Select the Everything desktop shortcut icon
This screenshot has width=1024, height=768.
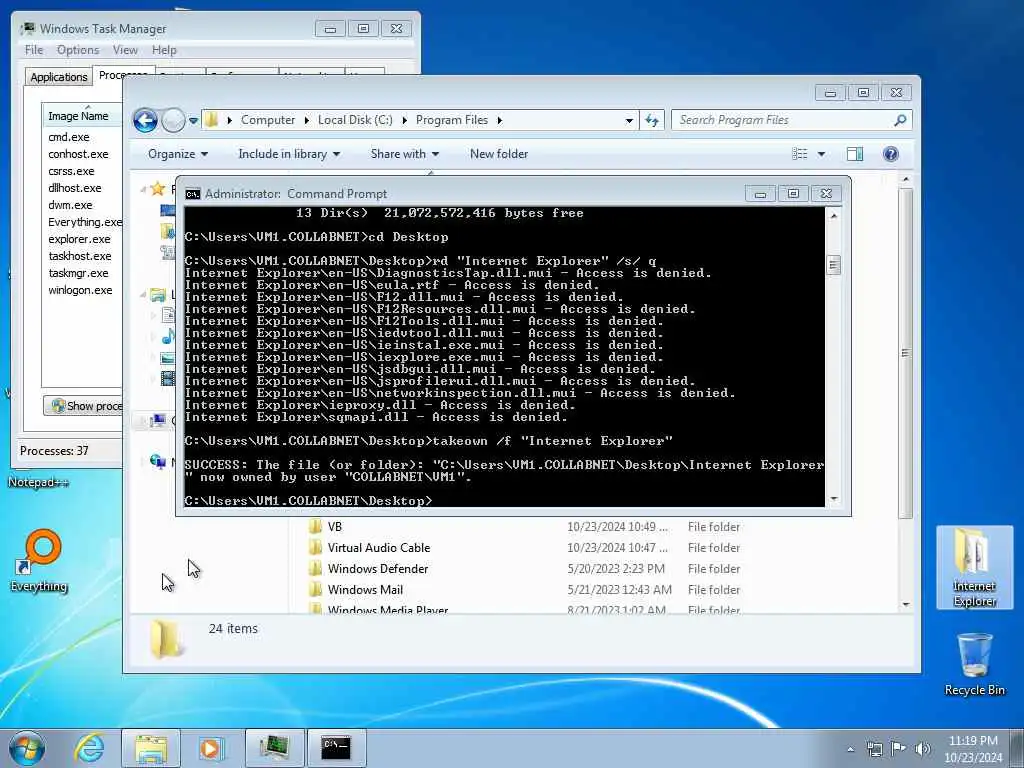pyautogui.click(x=39, y=560)
